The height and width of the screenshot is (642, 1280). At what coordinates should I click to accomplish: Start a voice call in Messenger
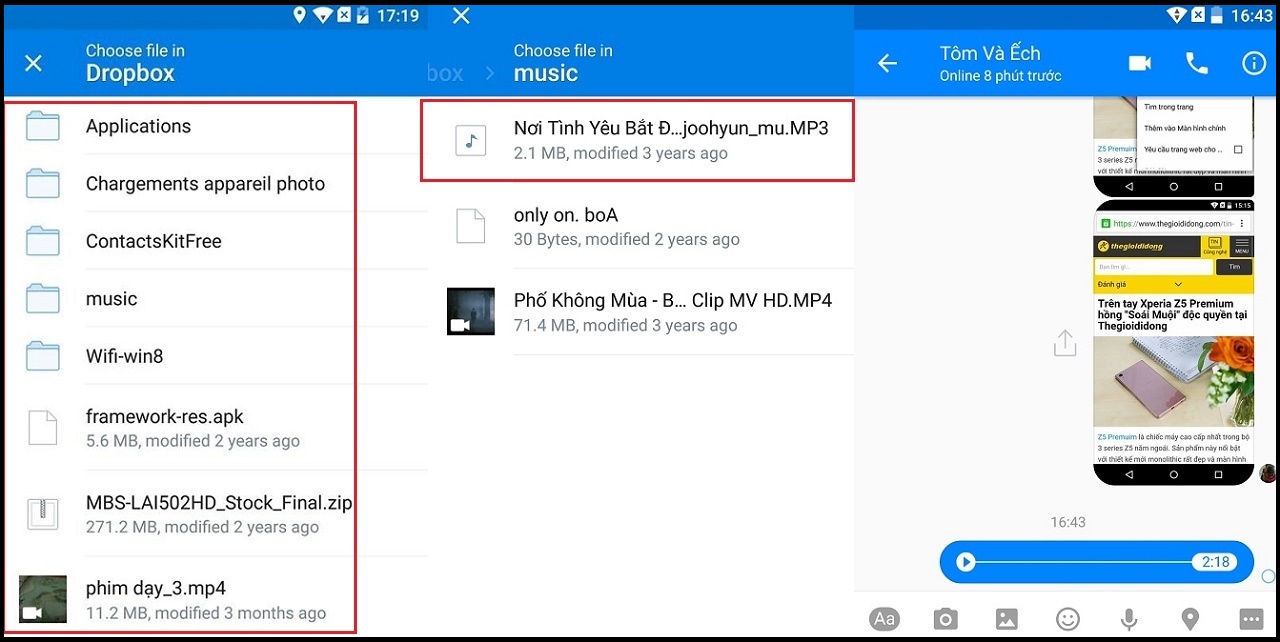point(1197,63)
